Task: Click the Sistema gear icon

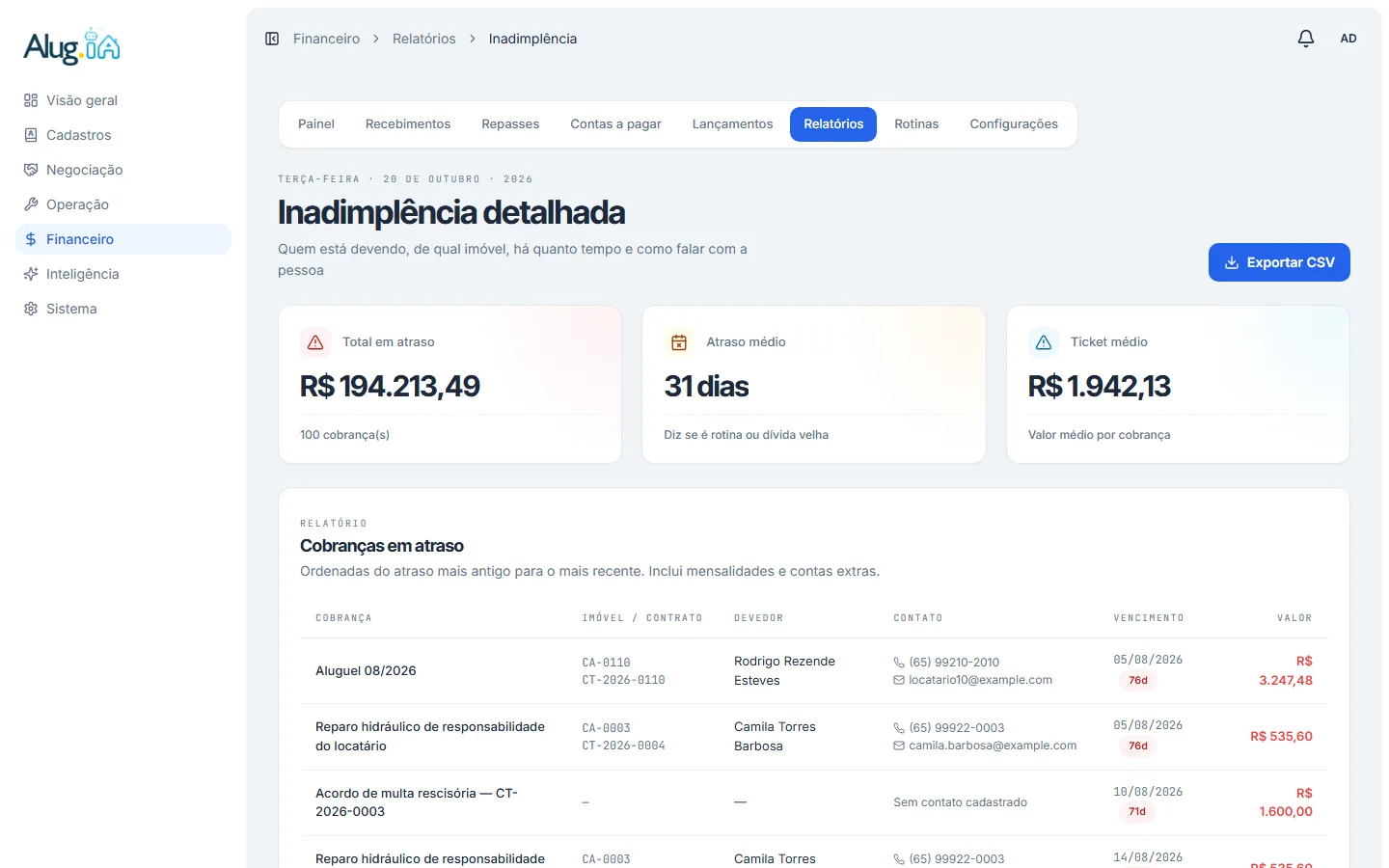Action: pos(31,309)
